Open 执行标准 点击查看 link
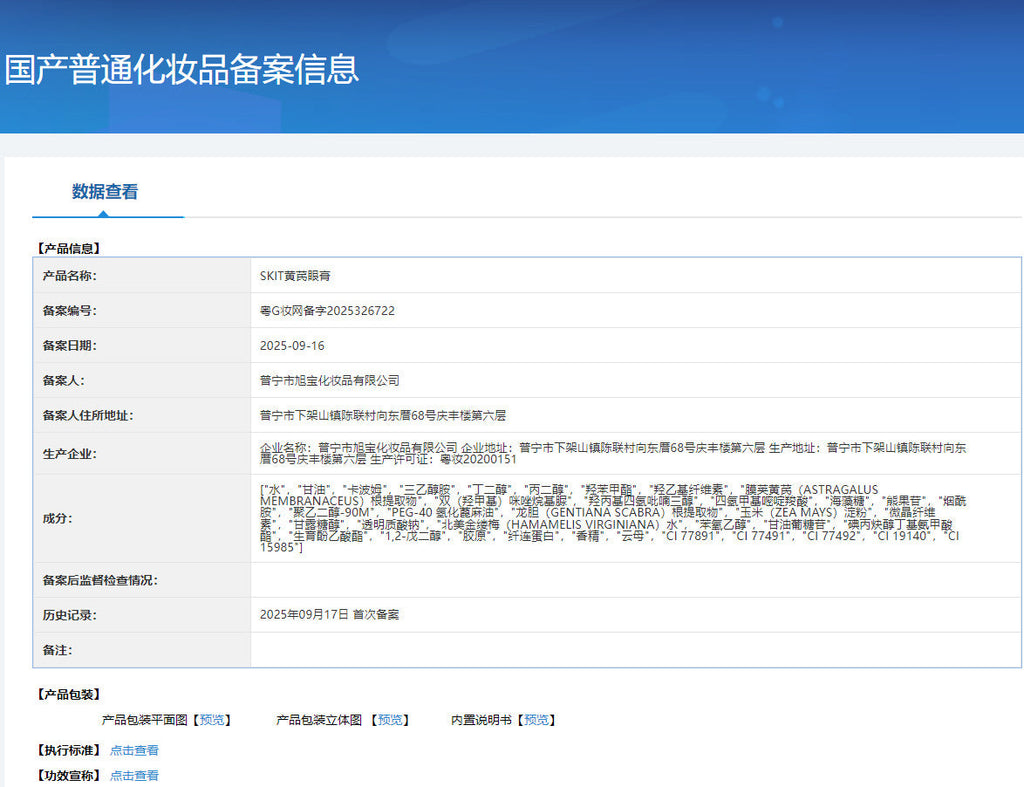The width and height of the screenshot is (1024, 787). (x=134, y=750)
